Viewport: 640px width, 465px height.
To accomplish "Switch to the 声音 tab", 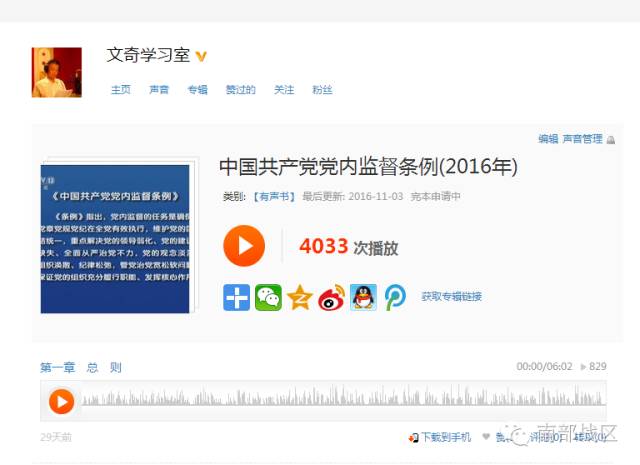I will 159,89.
